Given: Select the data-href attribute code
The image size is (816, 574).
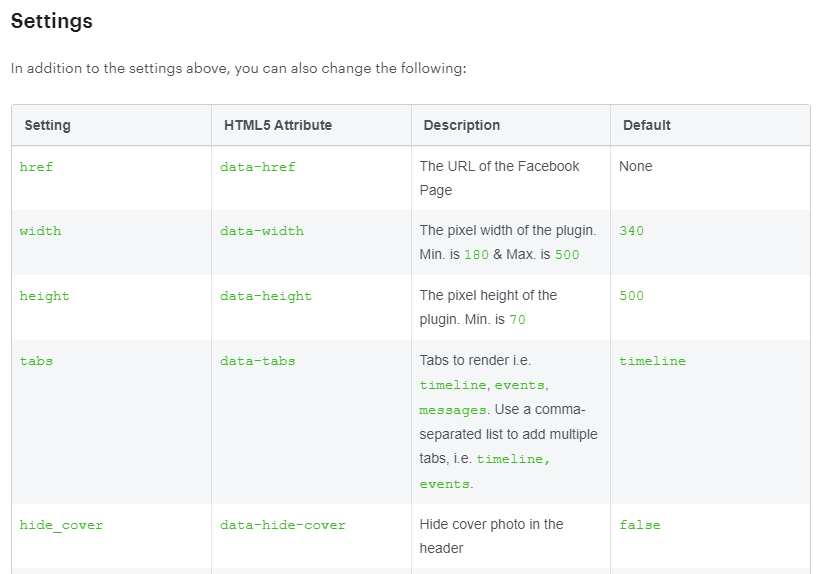Looking at the screenshot, I should [258, 167].
